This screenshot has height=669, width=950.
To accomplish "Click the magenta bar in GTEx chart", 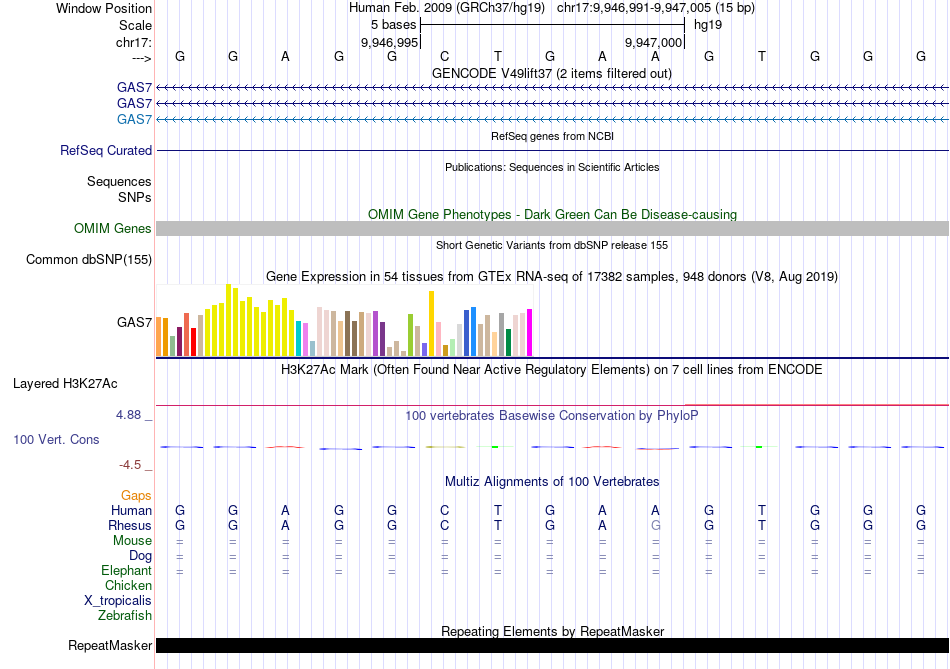I will [x=529, y=332].
